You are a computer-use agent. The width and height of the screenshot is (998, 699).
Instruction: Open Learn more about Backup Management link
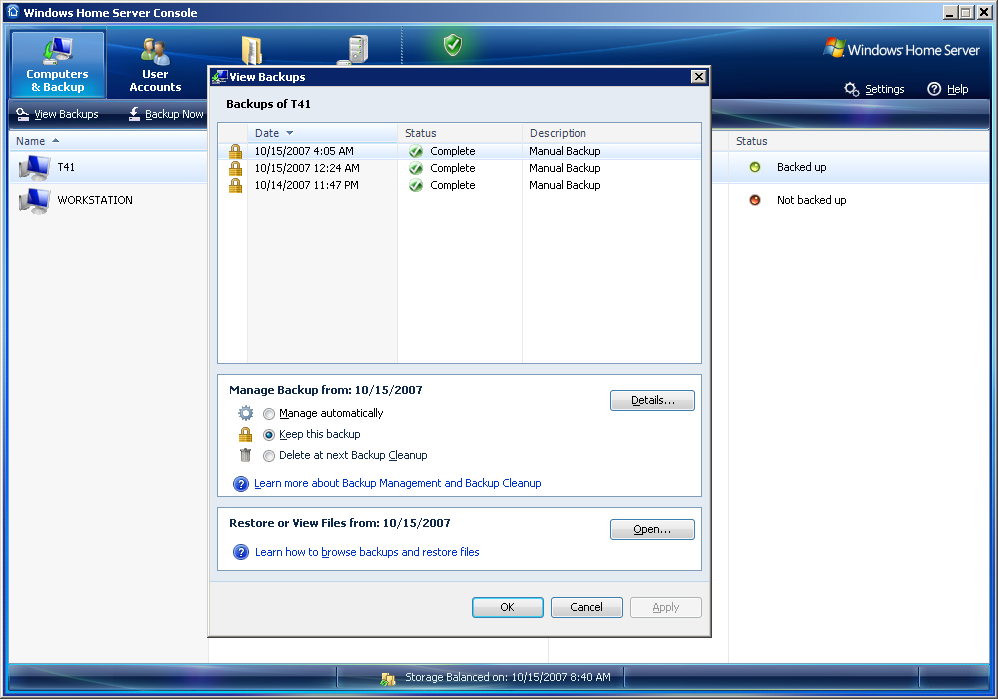tap(398, 483)
